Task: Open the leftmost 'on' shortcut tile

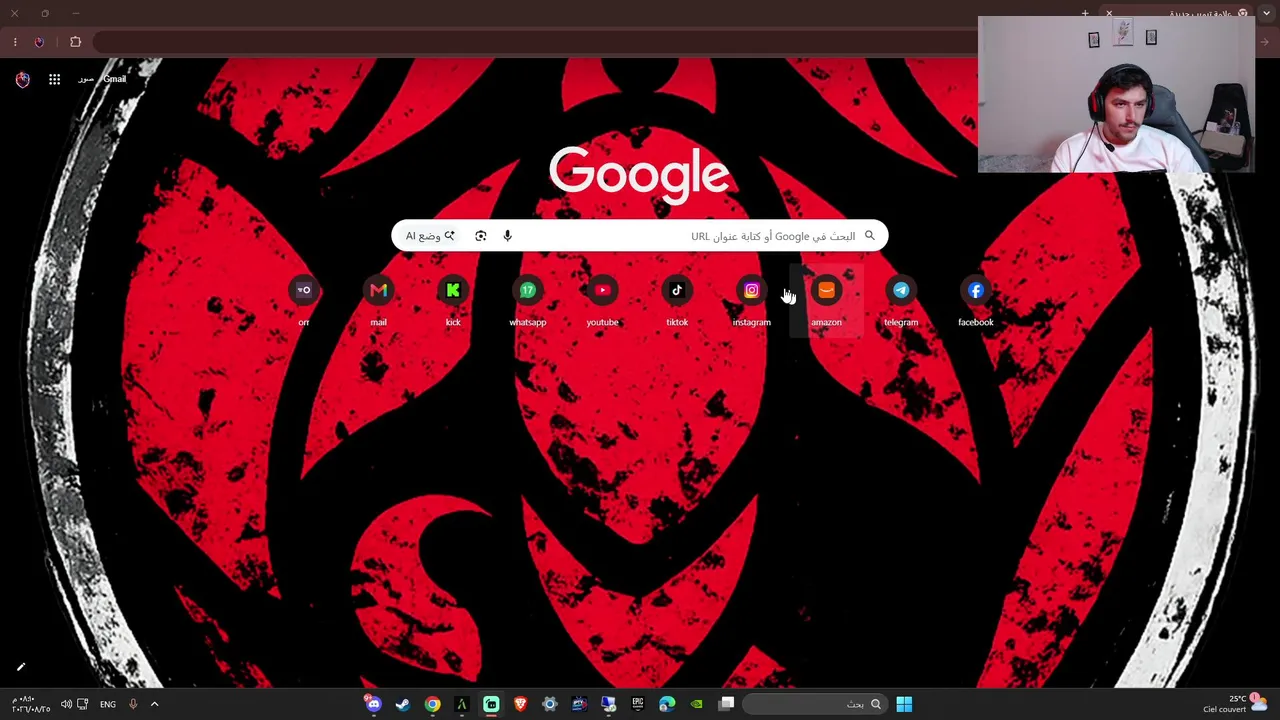Action: click(304, 301)
